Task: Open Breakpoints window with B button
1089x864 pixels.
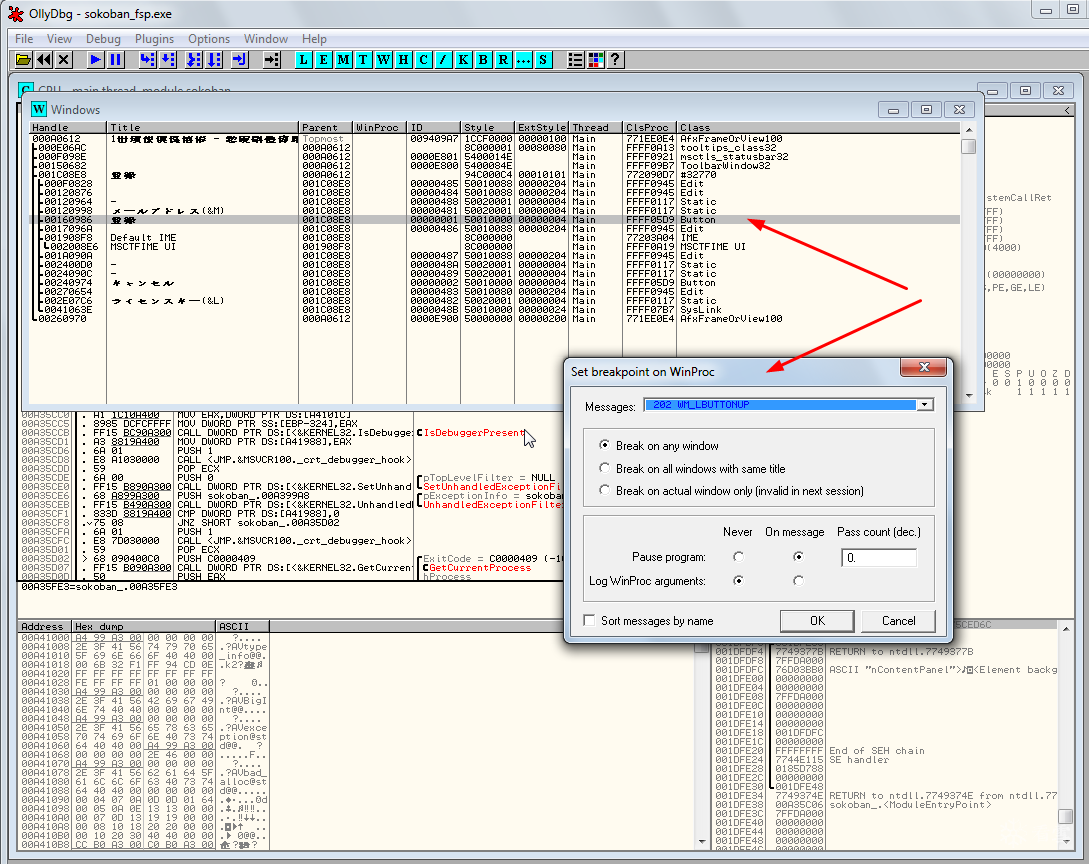Action: [x=483, y=60]
